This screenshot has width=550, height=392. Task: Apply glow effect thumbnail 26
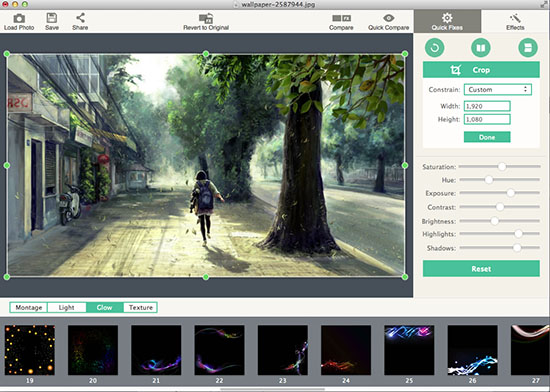[472, 350]
